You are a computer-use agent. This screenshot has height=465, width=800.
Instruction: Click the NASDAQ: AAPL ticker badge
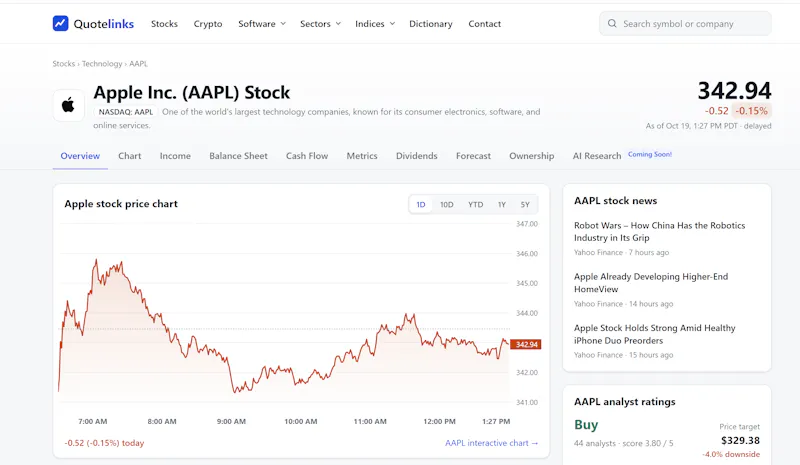[x=126, y=112]
